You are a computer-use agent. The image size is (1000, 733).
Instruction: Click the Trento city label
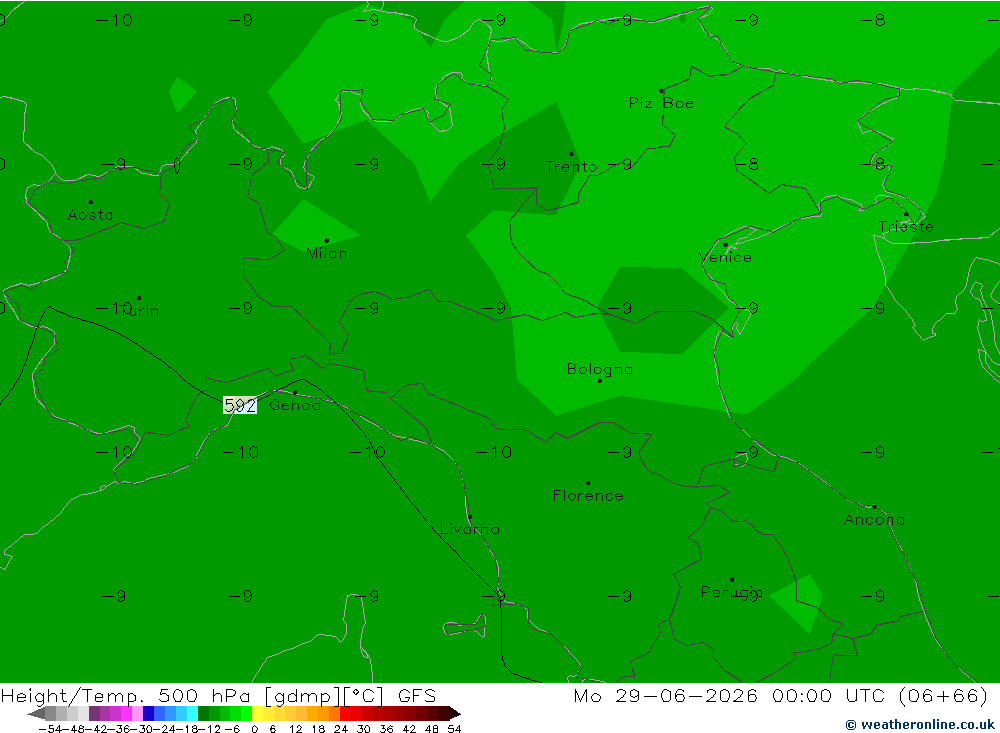click(571, 167)
